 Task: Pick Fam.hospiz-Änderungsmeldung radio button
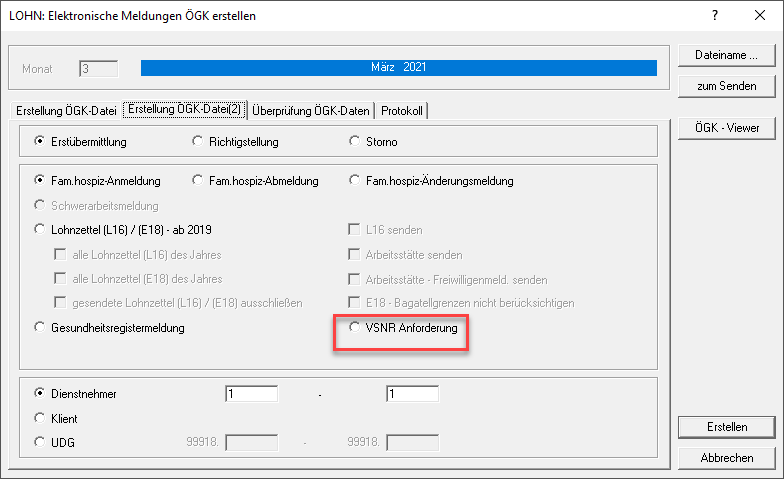click(x=354, y=181)
